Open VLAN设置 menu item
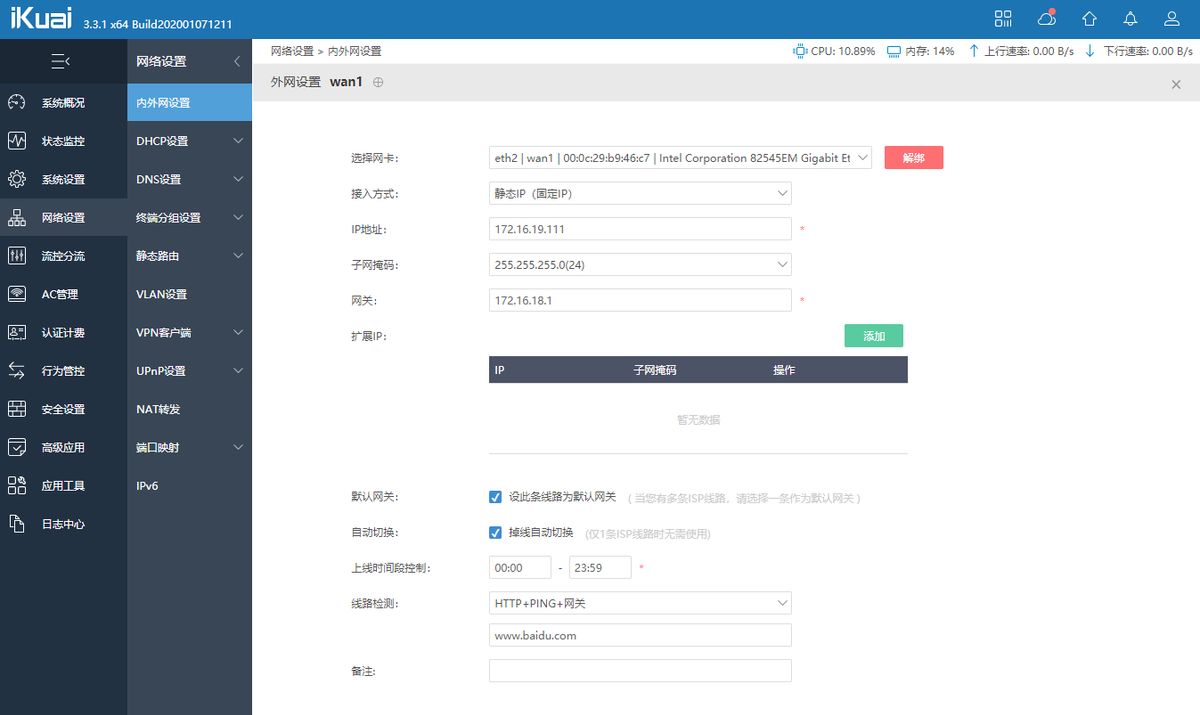This screenshot has height=715, width=1200. click(189, 294)
